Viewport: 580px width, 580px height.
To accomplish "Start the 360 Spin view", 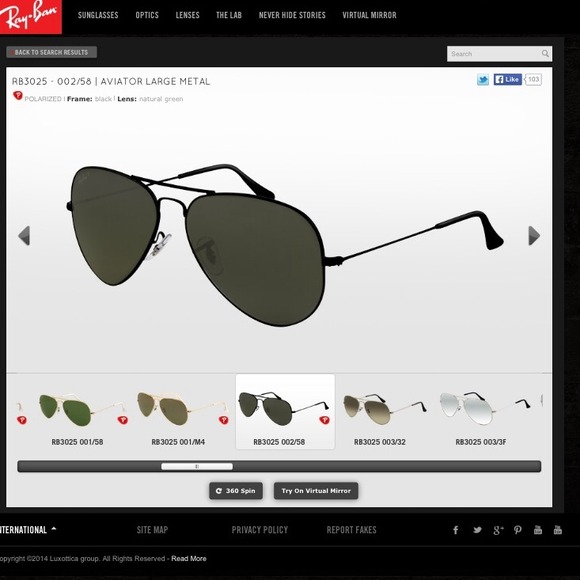I will point(236,491).
